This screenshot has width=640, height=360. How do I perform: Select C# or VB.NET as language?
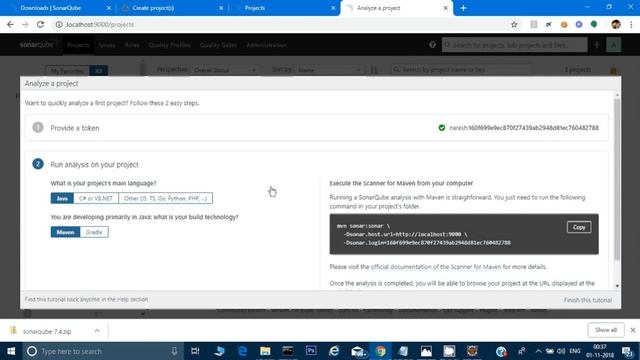point(96,198)
